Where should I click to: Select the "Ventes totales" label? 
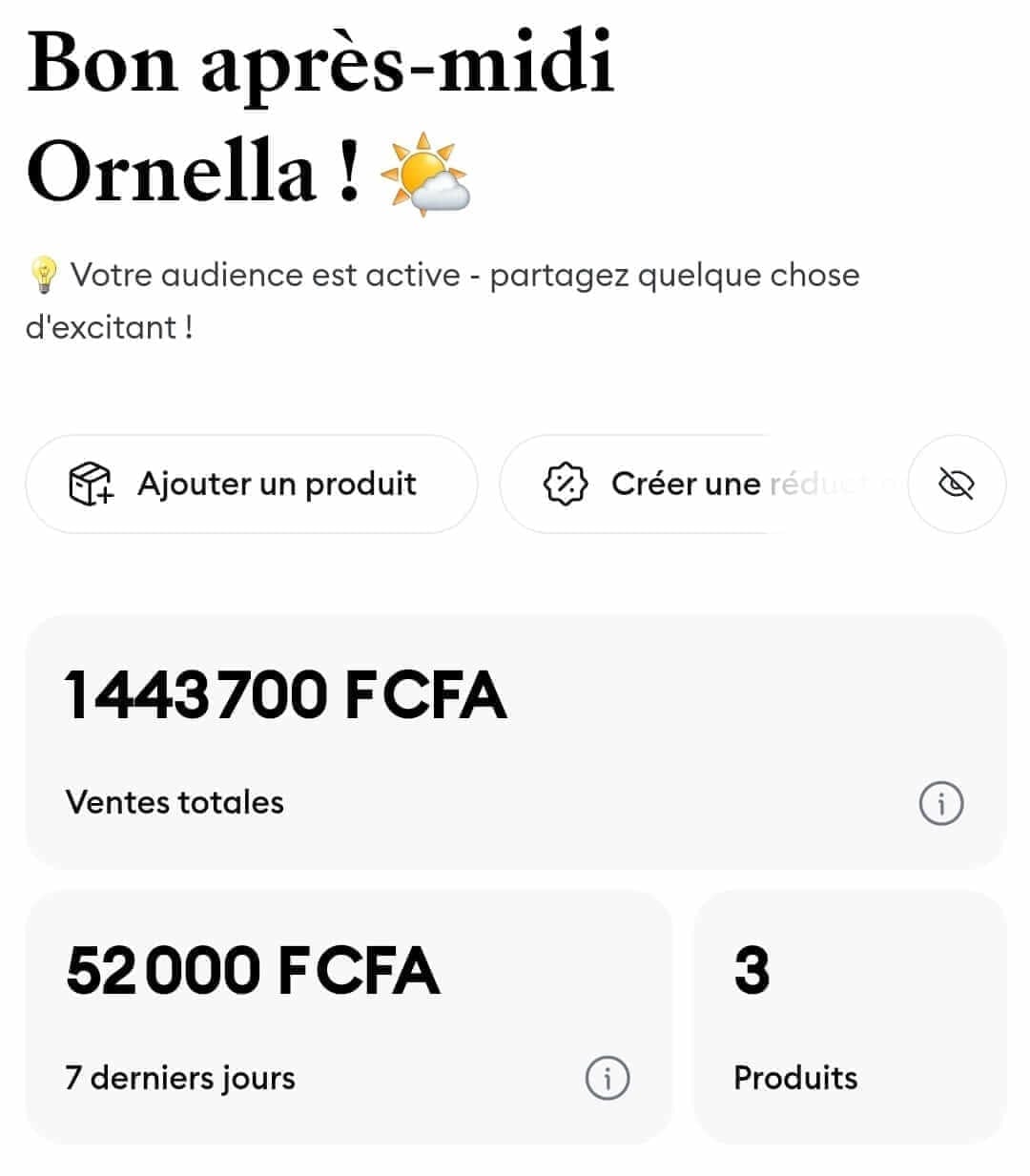pos(175,802)
